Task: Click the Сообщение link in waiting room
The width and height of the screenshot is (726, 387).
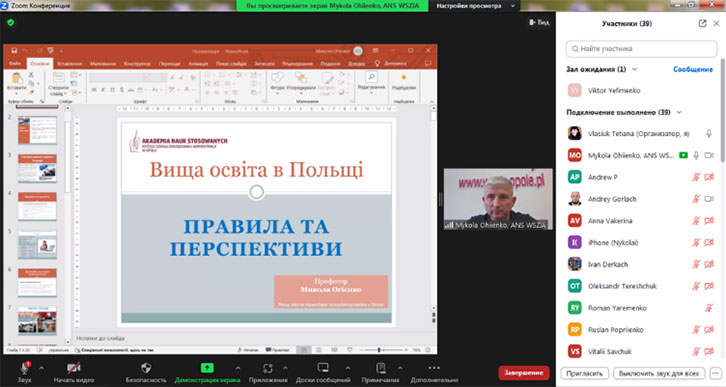Action: click(x=693, y=69)
